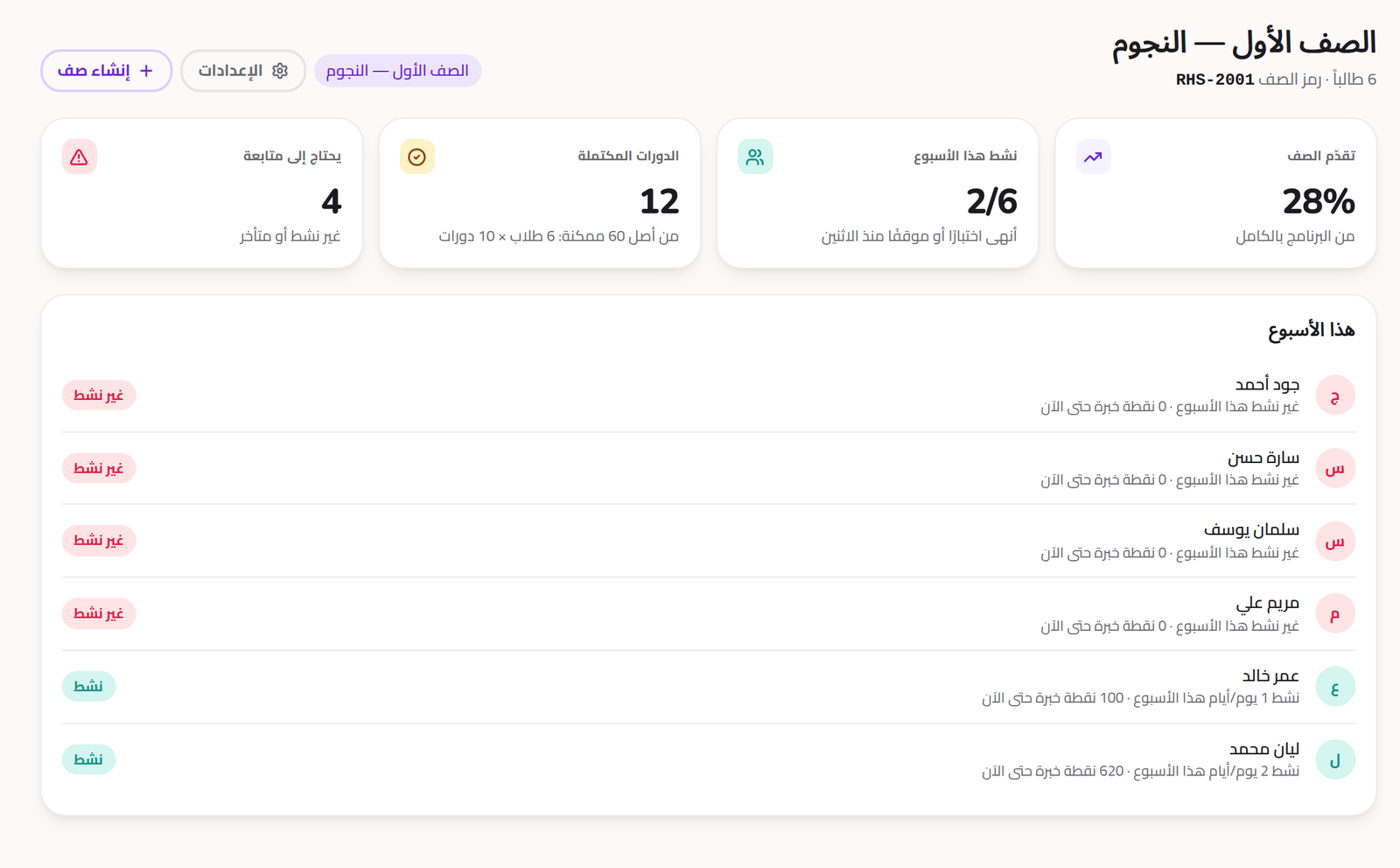
Task: Create a new class with إنشاء صف
Action: pyautogui.click(x=106, y=71)
